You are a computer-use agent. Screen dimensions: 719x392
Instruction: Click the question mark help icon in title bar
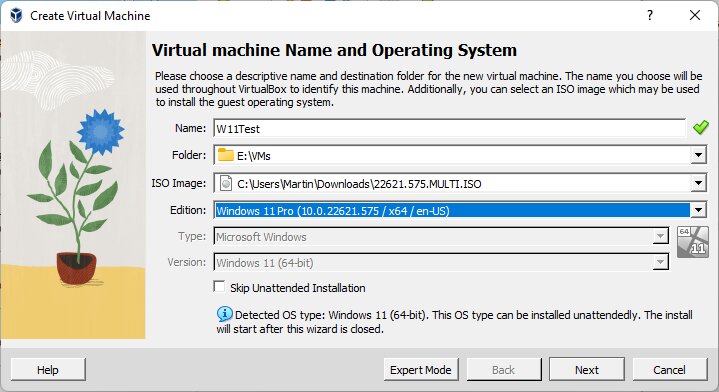coord(650,15)
